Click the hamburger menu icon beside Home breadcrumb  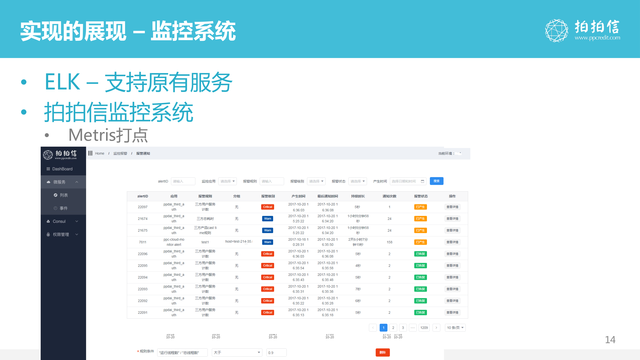[x=90, y=153]
